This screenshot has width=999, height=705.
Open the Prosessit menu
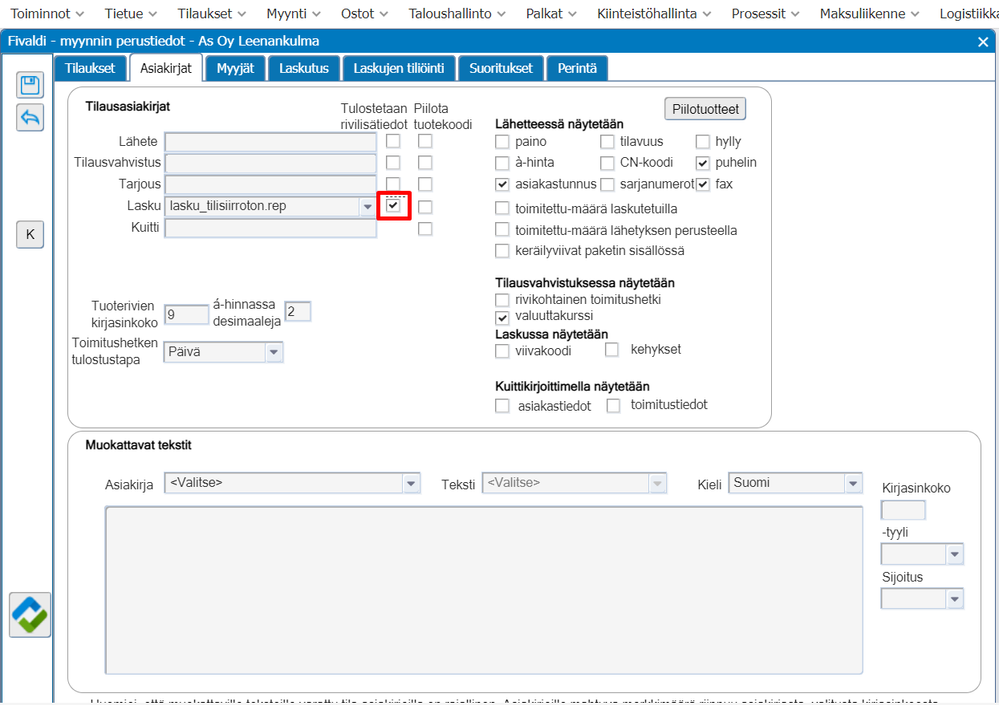[765, 13]
